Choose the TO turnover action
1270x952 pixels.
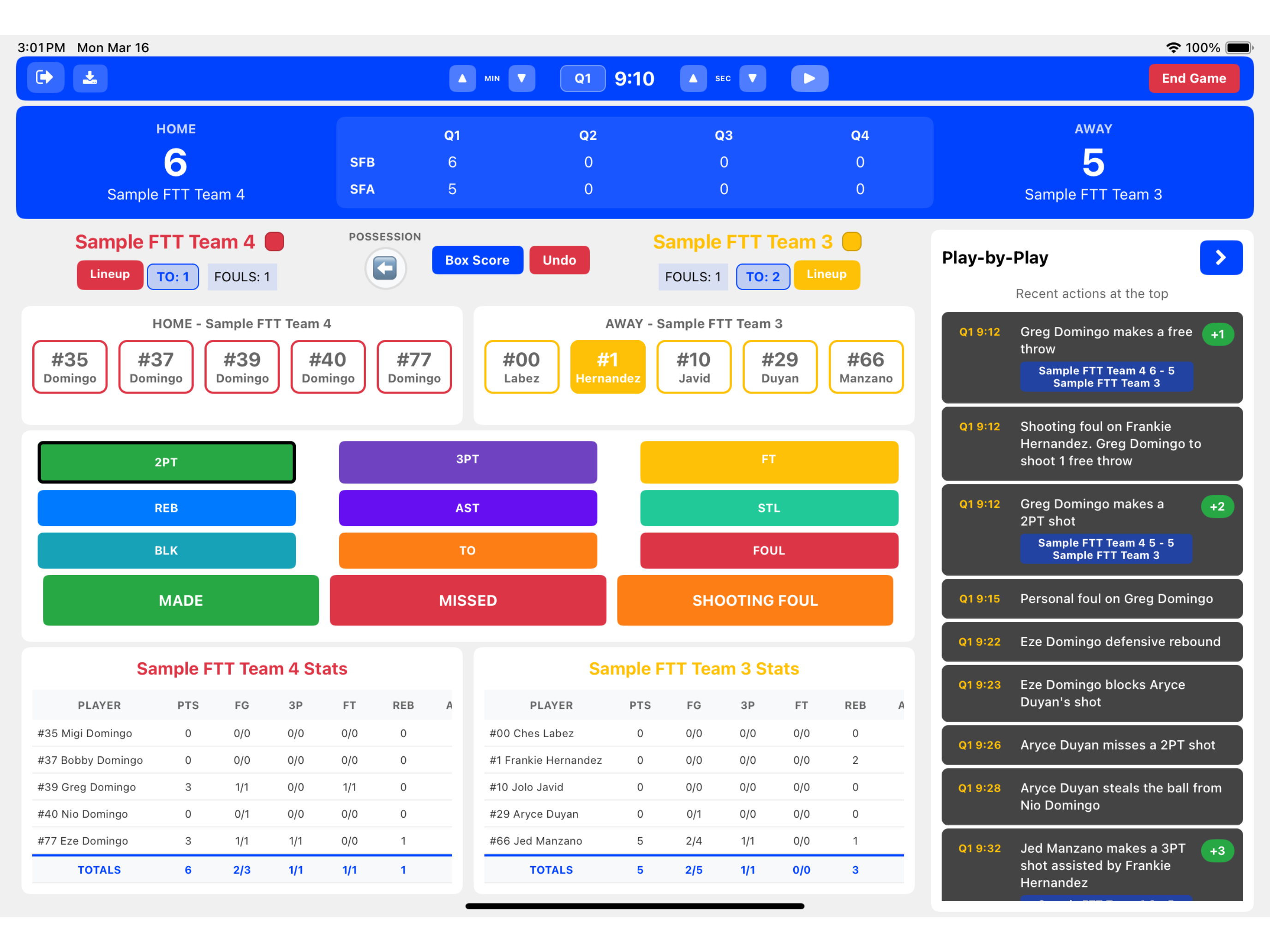tap(468, 550)
